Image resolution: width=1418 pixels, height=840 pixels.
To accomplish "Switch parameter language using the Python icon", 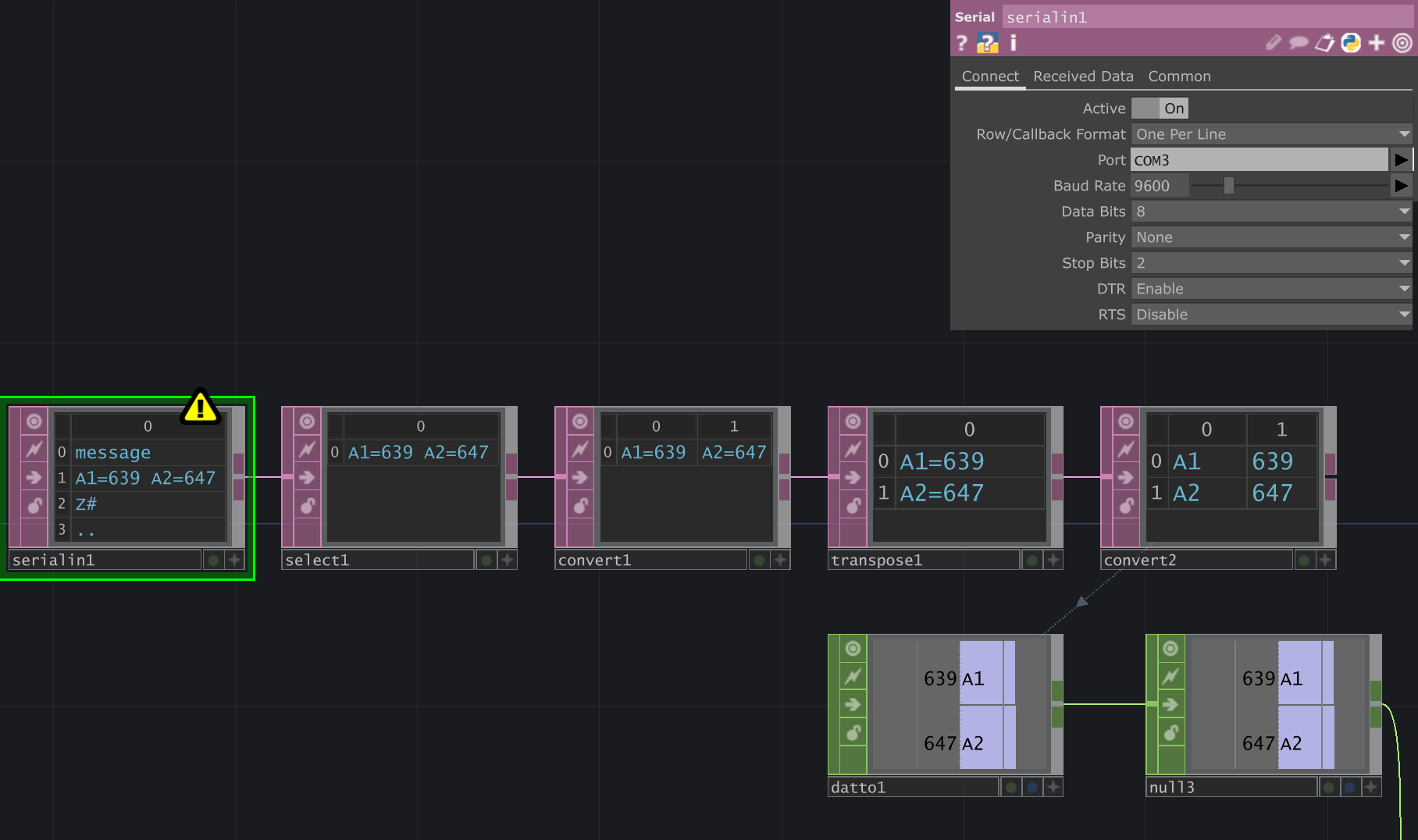I will tap(1352, 43).
